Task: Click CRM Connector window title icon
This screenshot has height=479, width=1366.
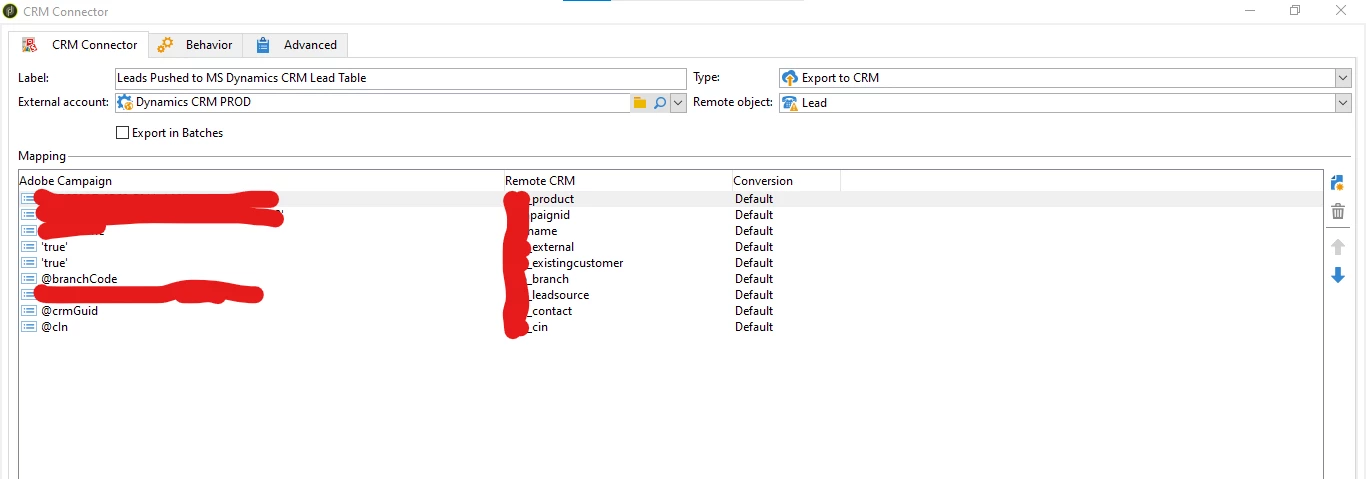Action: [x=10, y=11]
